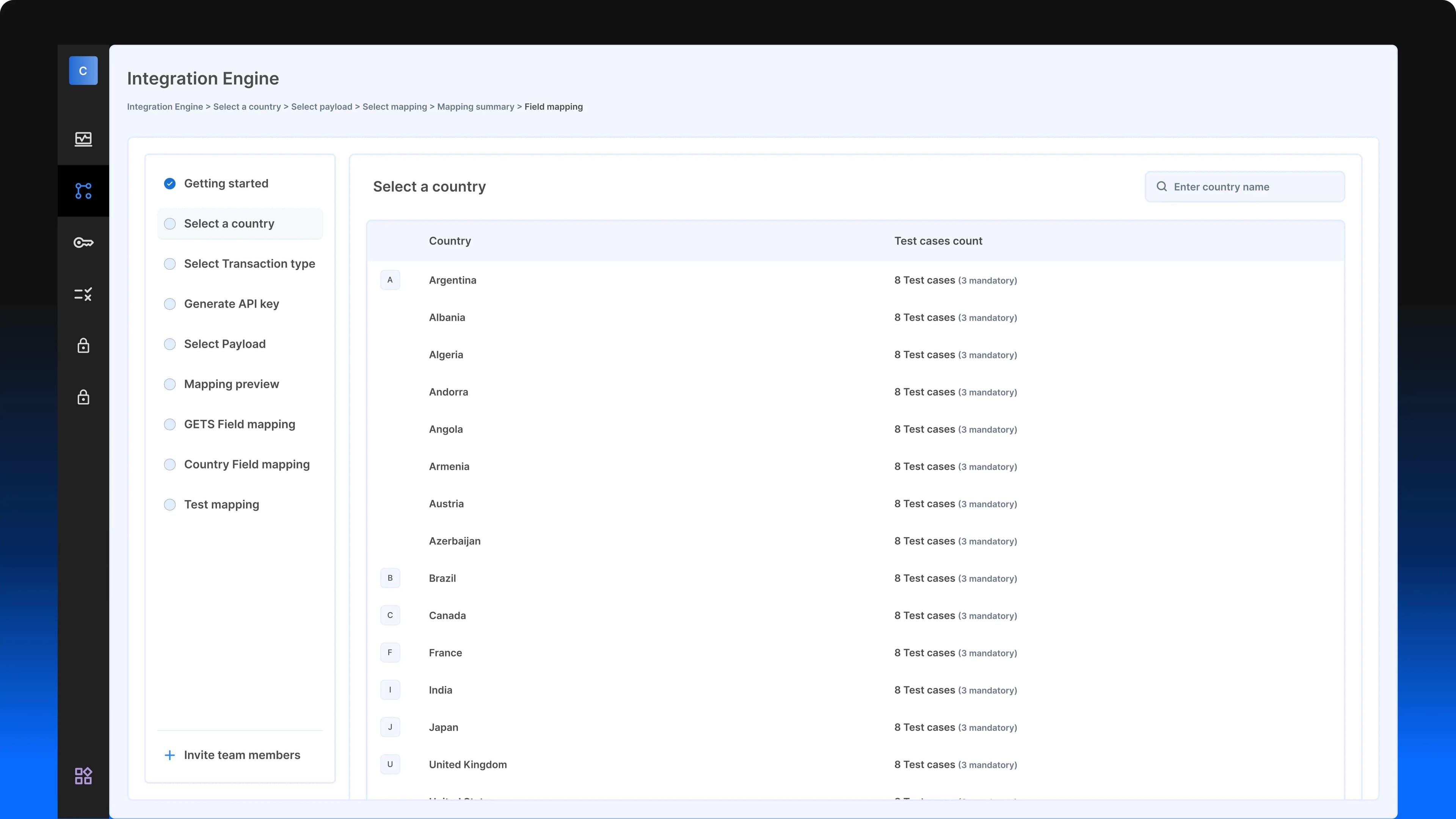
Task: Click the checklist validation sidebar icon
Action: [x=83, y=294]
